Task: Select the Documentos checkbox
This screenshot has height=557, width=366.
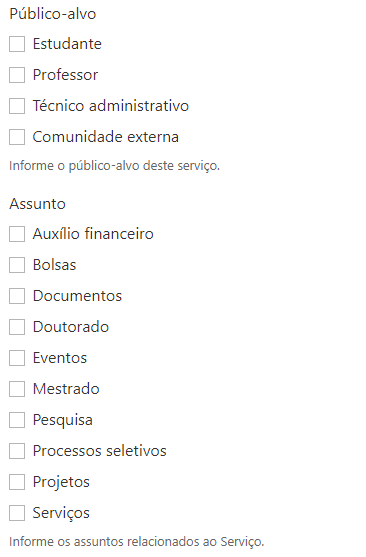Action: 17,296
